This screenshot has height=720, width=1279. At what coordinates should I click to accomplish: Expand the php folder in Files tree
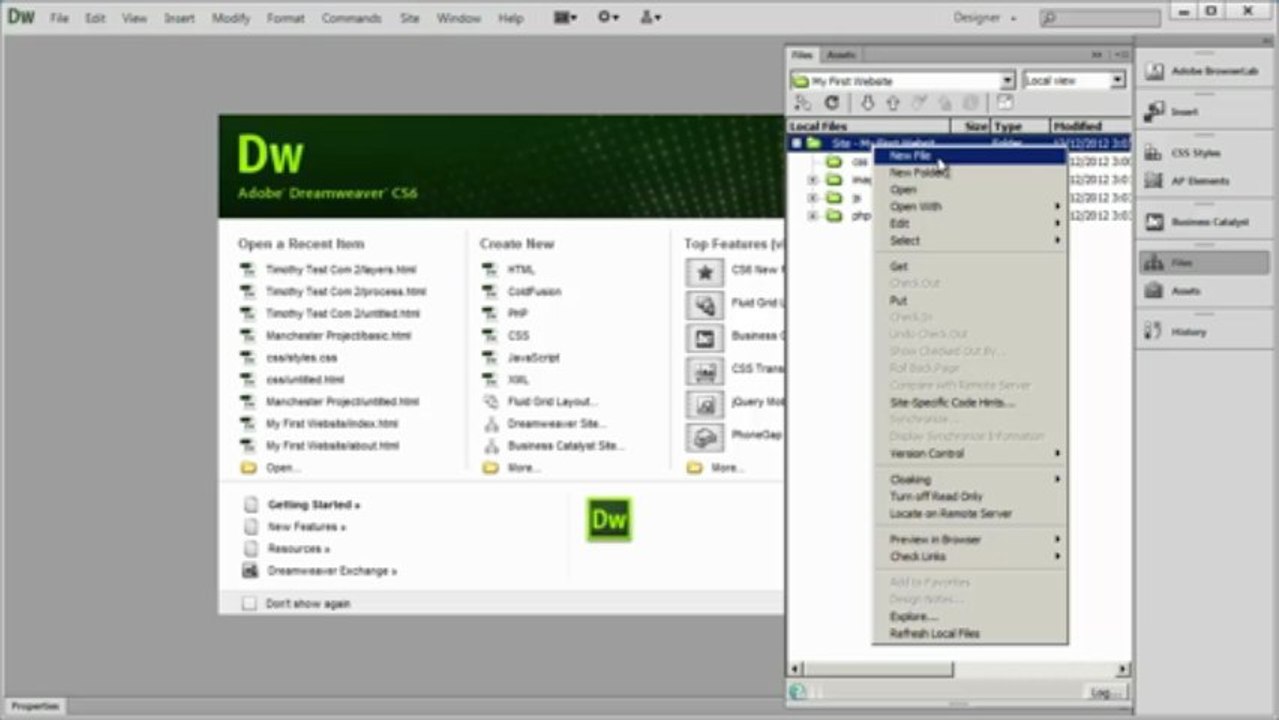point(812,216)
